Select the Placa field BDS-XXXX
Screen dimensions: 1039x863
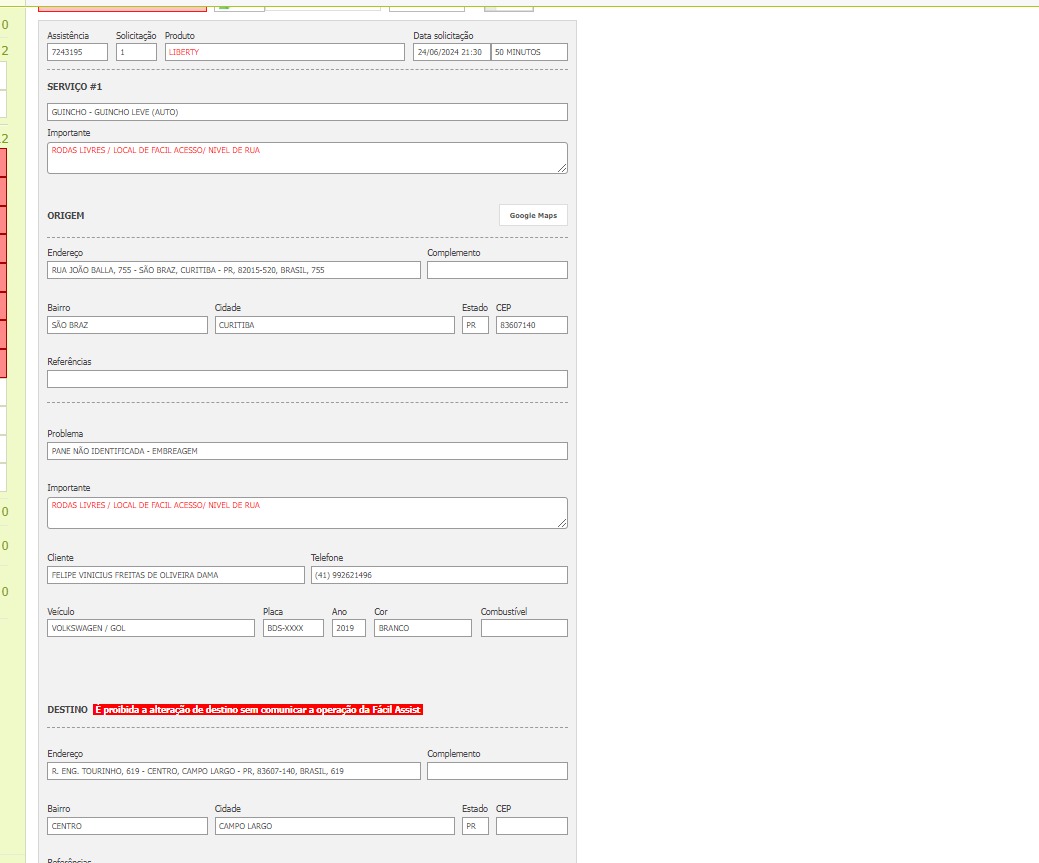pyautogui.click(x=293, y=628)
